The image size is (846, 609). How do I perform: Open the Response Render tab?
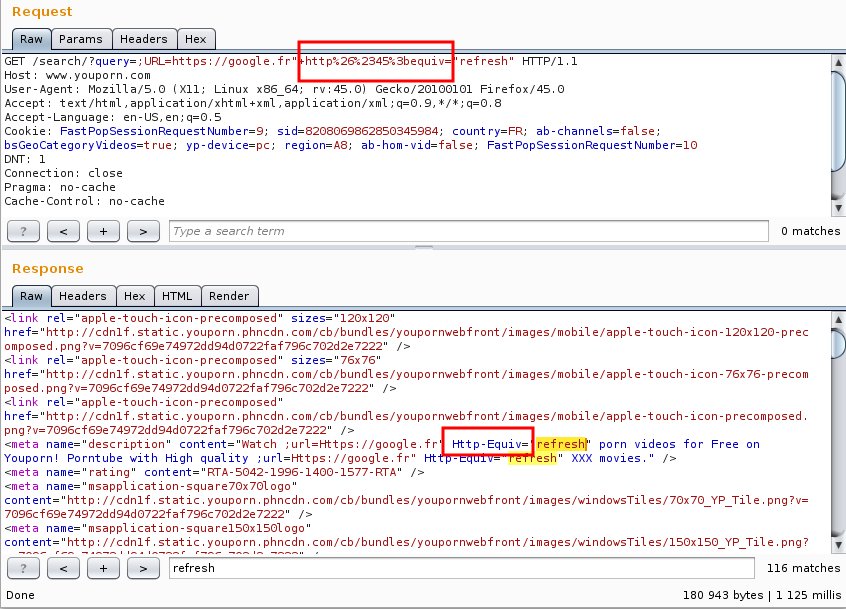[x=229, y=296]
